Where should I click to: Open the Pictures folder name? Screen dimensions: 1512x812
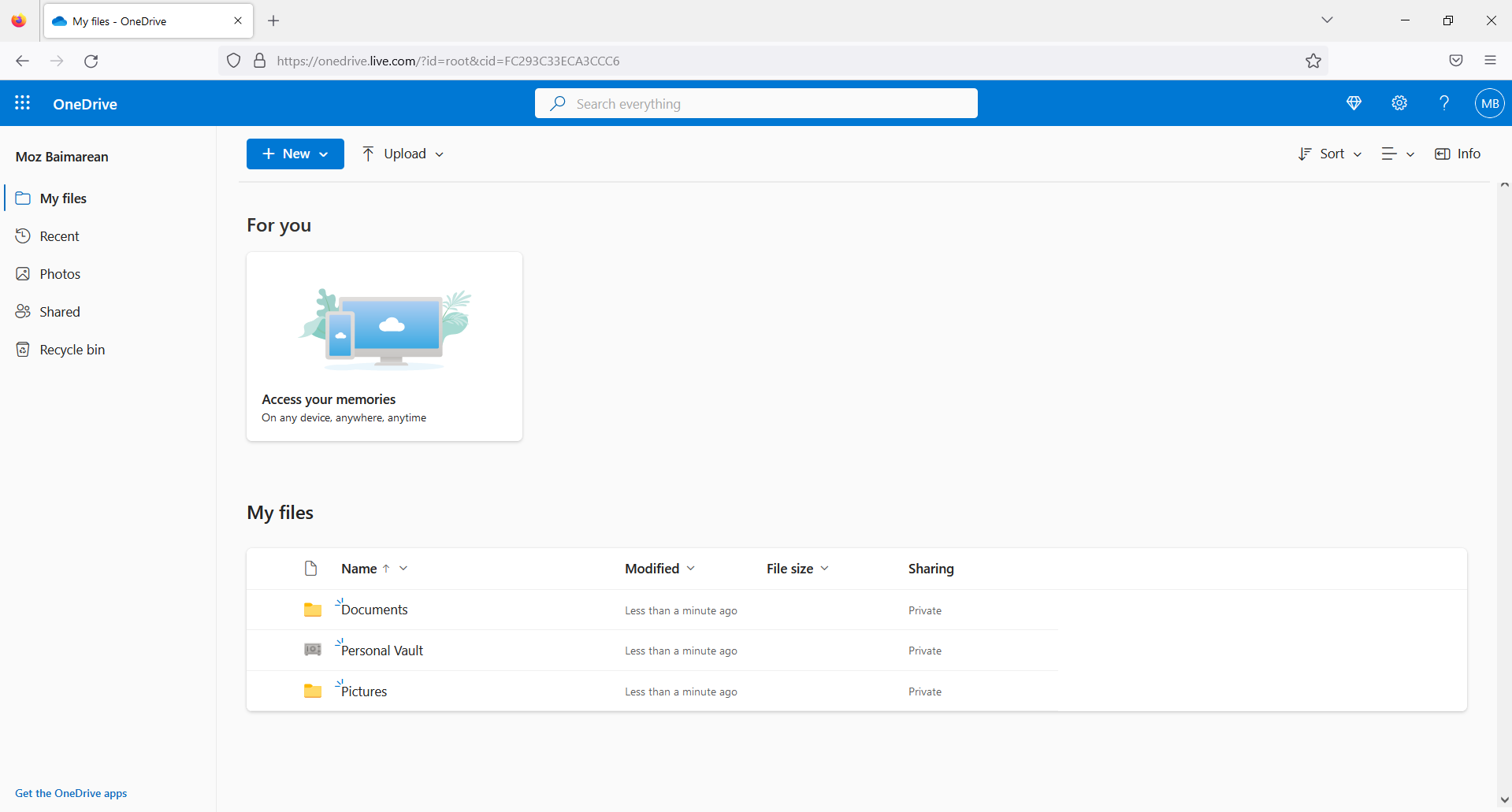tap(364, 691)
